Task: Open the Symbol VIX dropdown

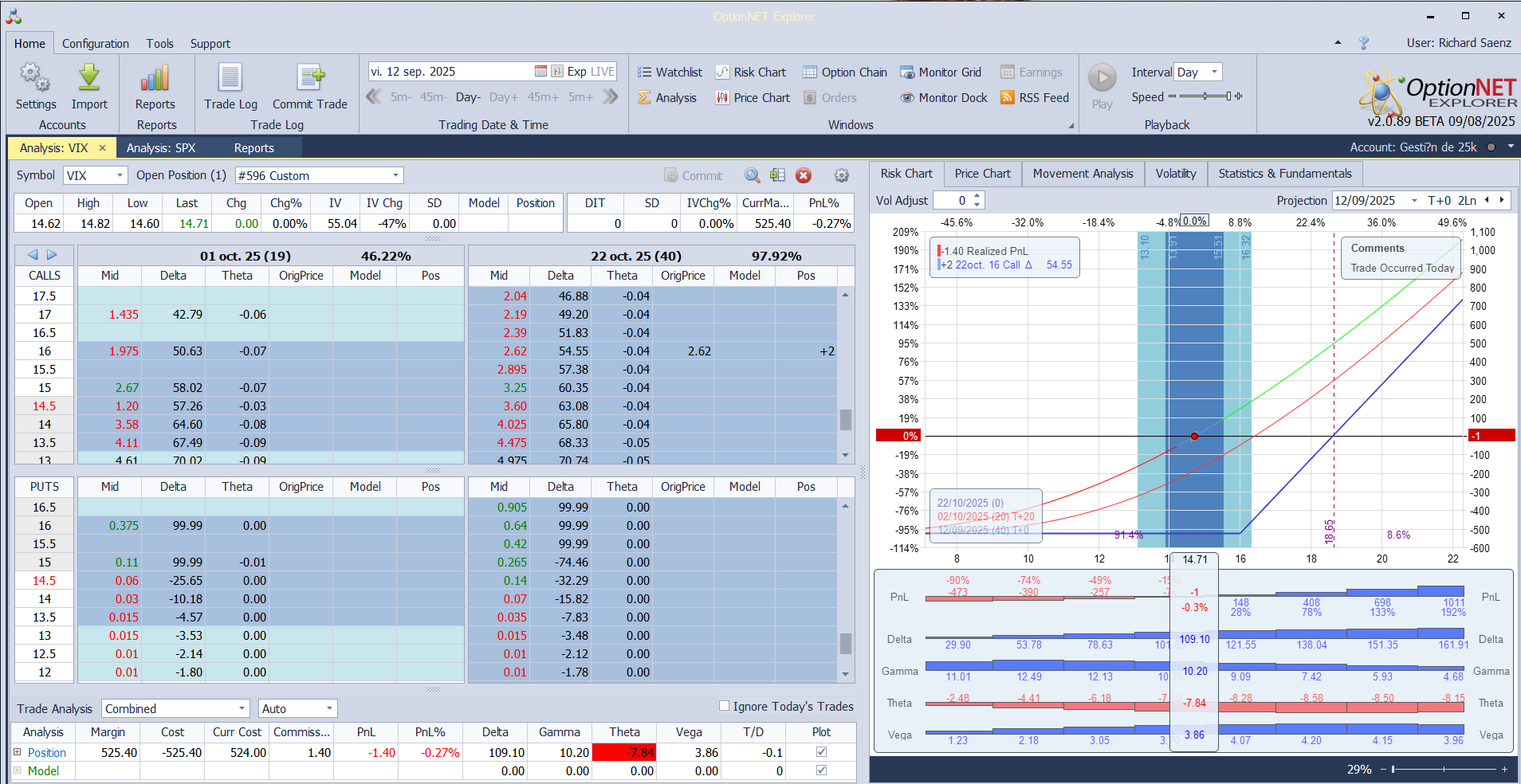Action: pyautogui.click(x=120, y=175)
